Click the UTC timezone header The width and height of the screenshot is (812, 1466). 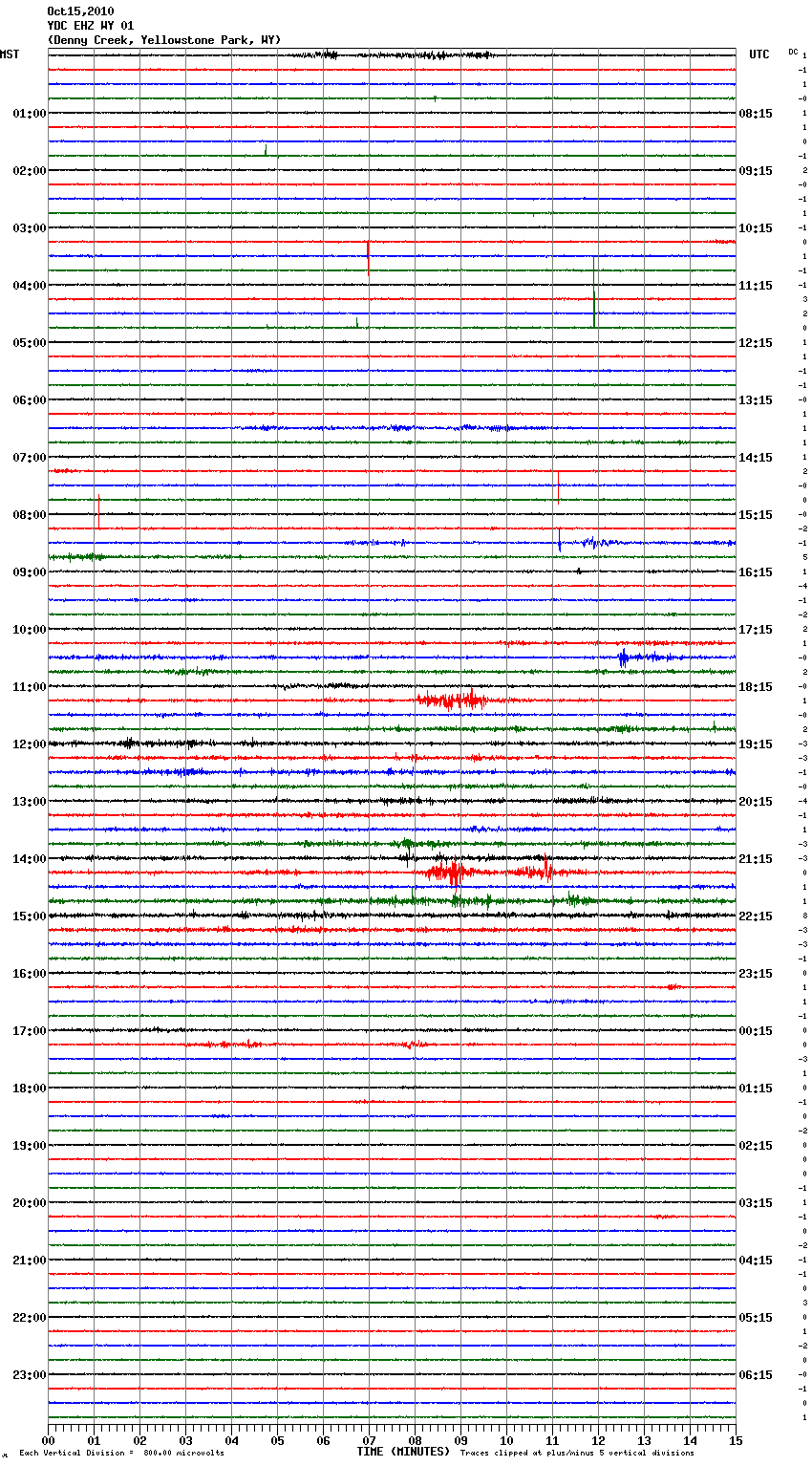coord(759,54)
